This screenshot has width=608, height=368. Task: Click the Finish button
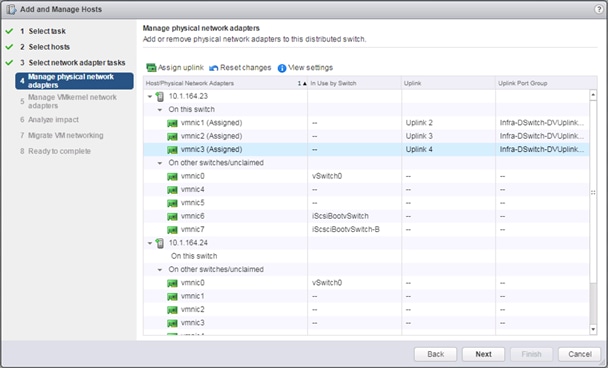(531, 354)
